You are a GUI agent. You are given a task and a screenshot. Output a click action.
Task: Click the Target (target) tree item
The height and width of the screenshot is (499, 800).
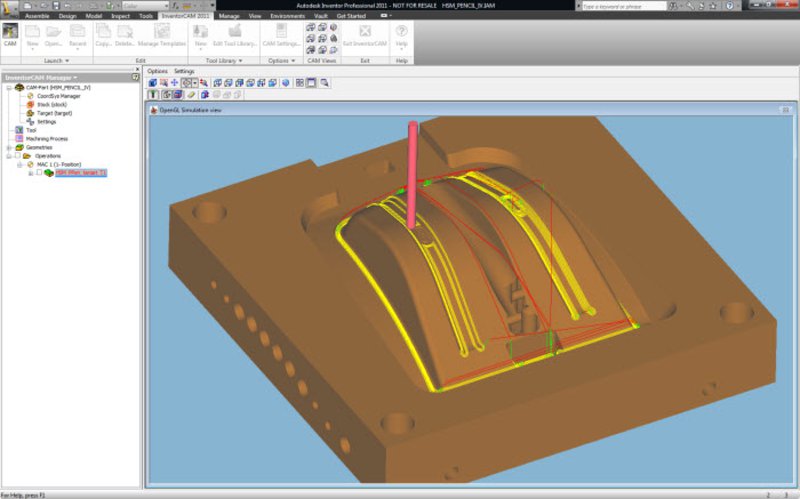[53, 113]
